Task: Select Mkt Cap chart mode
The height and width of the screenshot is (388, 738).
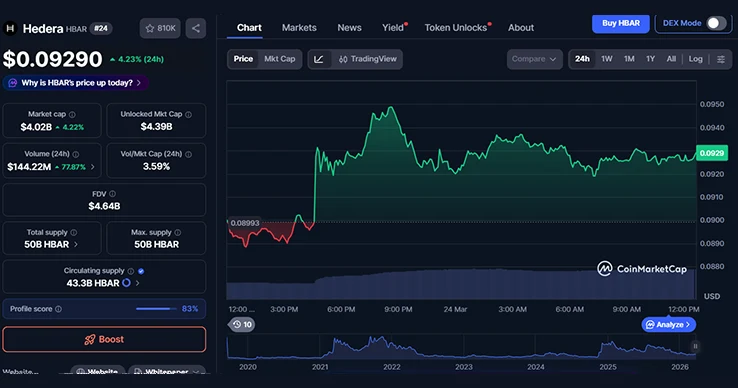Action: 280,59
